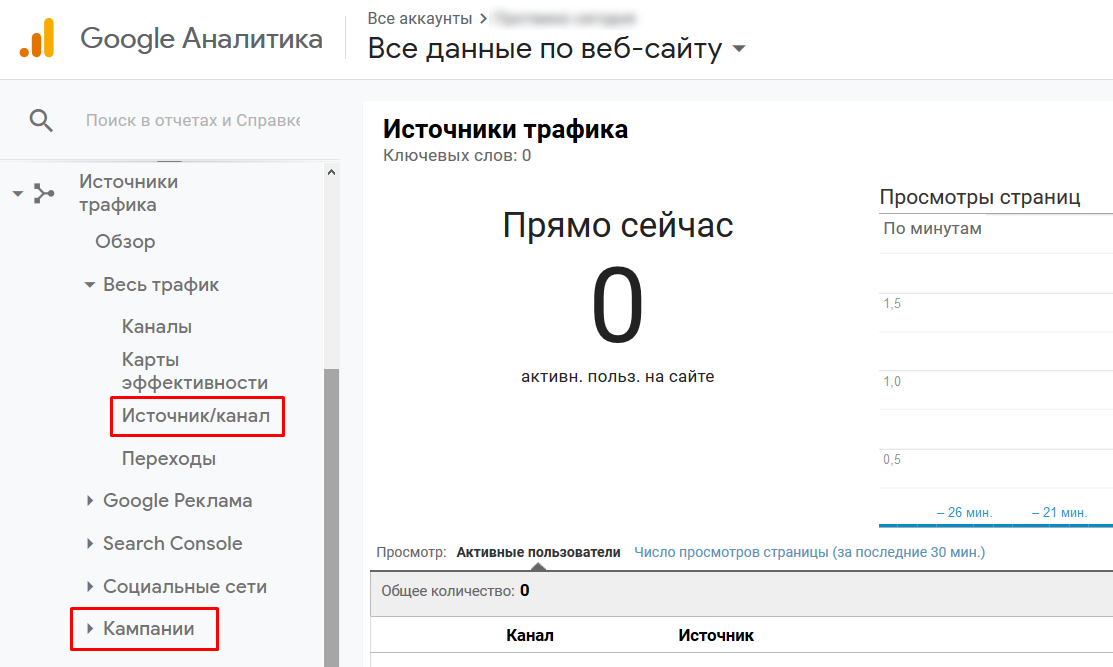
Task: Open the 'Все данные по веб-сайту' view dropdown
Action: pyautogui.click(x=739, y=48)
